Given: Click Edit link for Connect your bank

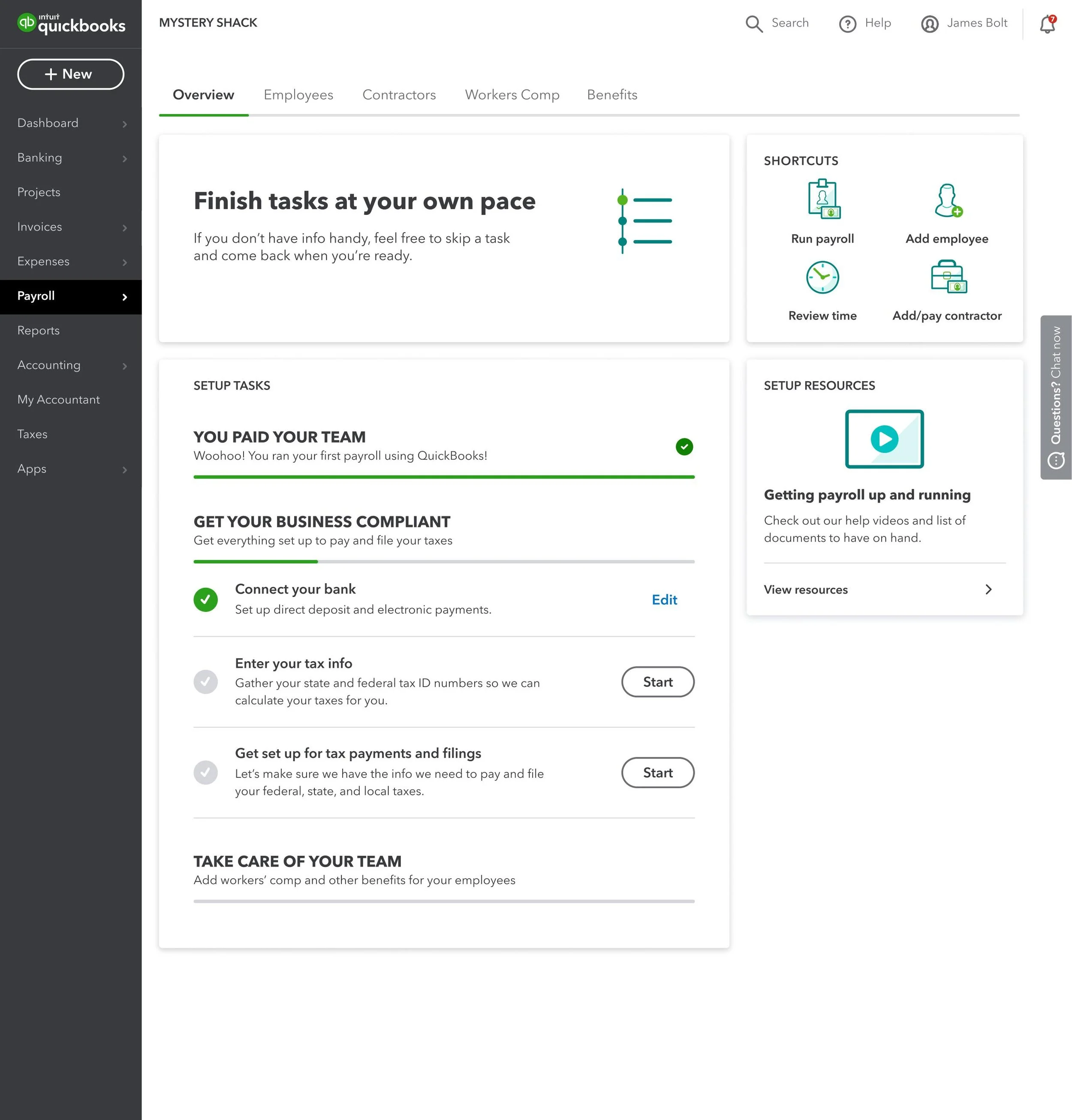Looking at the screenshot, I should click(x=664, y=599).
